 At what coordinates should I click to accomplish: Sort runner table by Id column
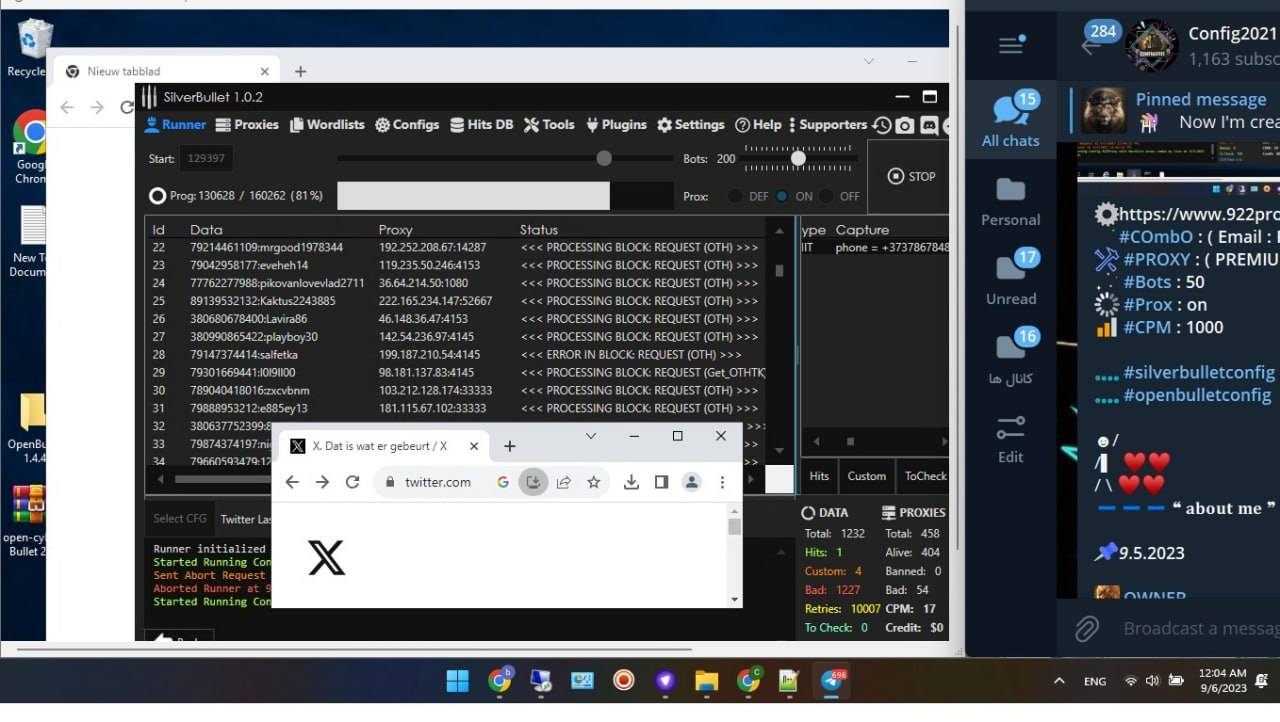click(158, 229)
